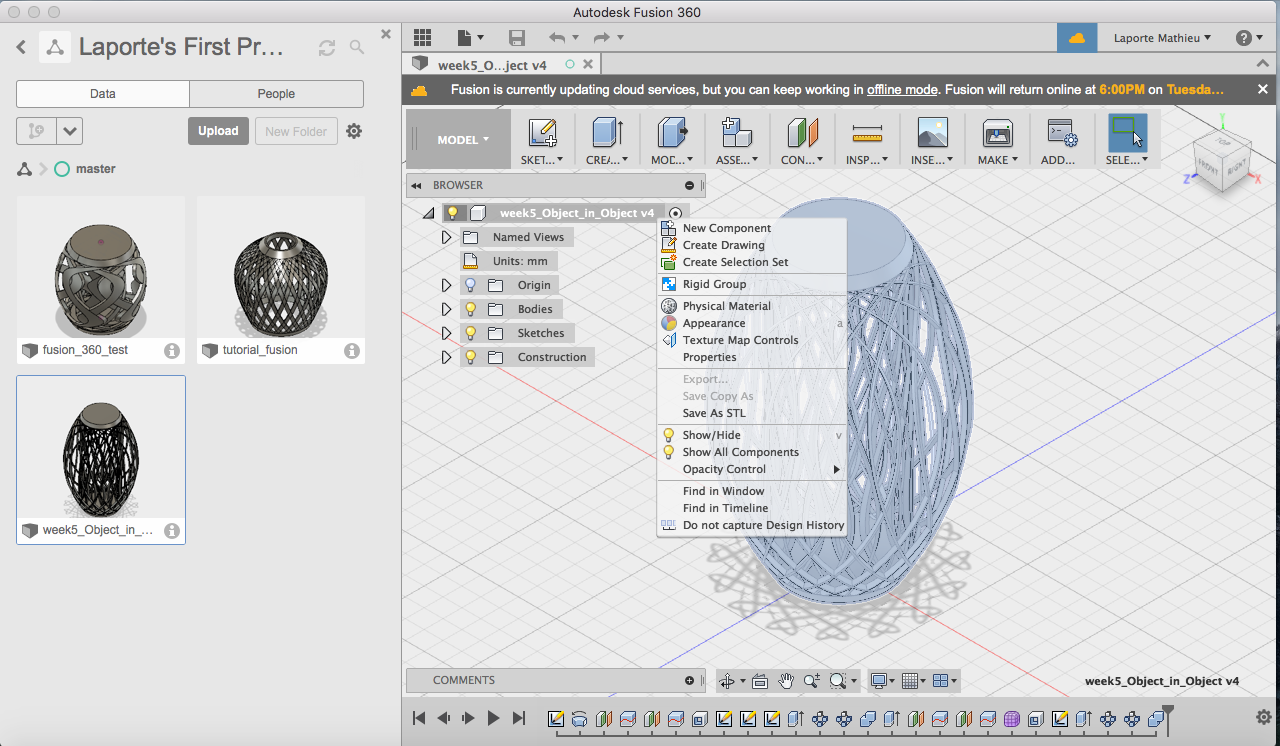Image resolution: width=1280 pixels, height=746 pixels.
Task: Open the Modify toolbar tool
Action: (x=672, y=139)
